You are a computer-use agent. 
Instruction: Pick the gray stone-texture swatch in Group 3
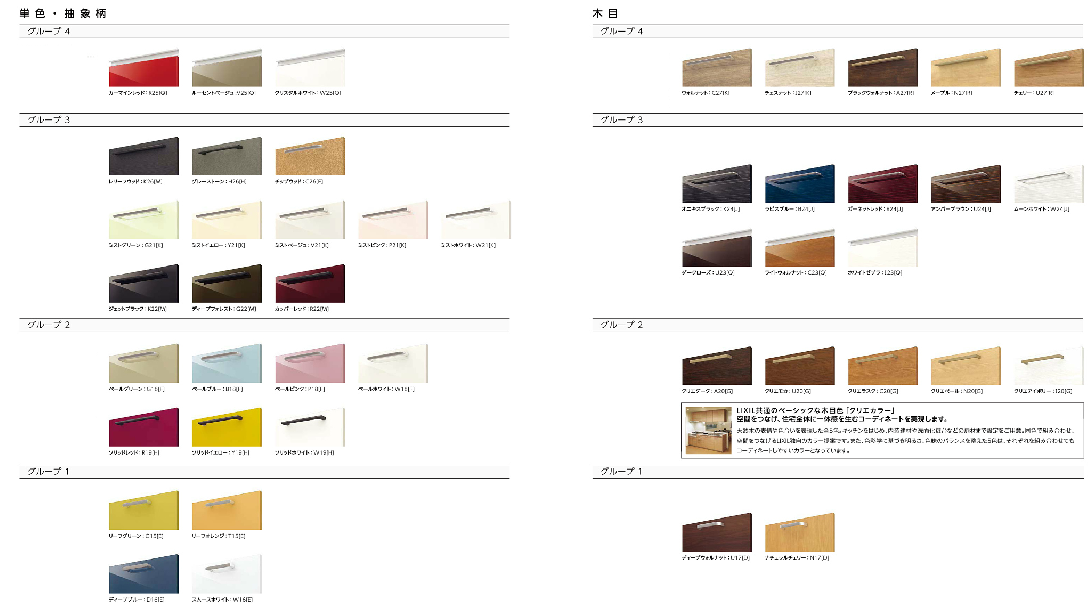click(x=226, y=157)
